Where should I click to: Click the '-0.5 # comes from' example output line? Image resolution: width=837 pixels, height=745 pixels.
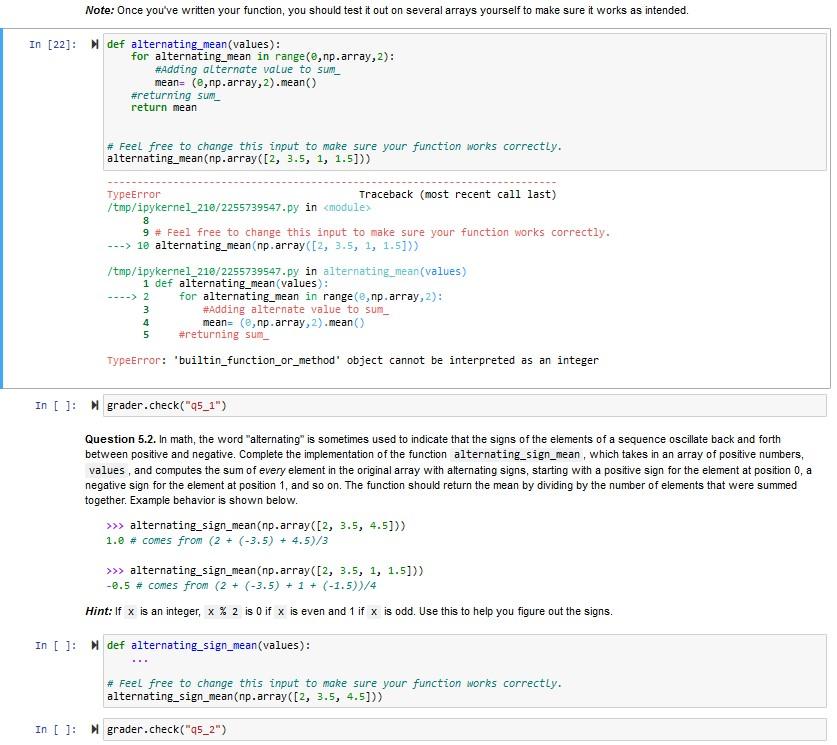[x=241, y=586]
